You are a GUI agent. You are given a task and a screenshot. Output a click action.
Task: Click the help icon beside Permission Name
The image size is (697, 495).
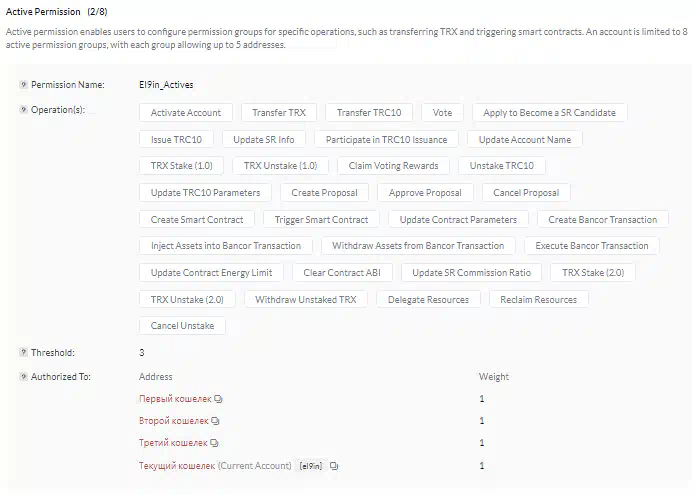[x=24, y=84]
